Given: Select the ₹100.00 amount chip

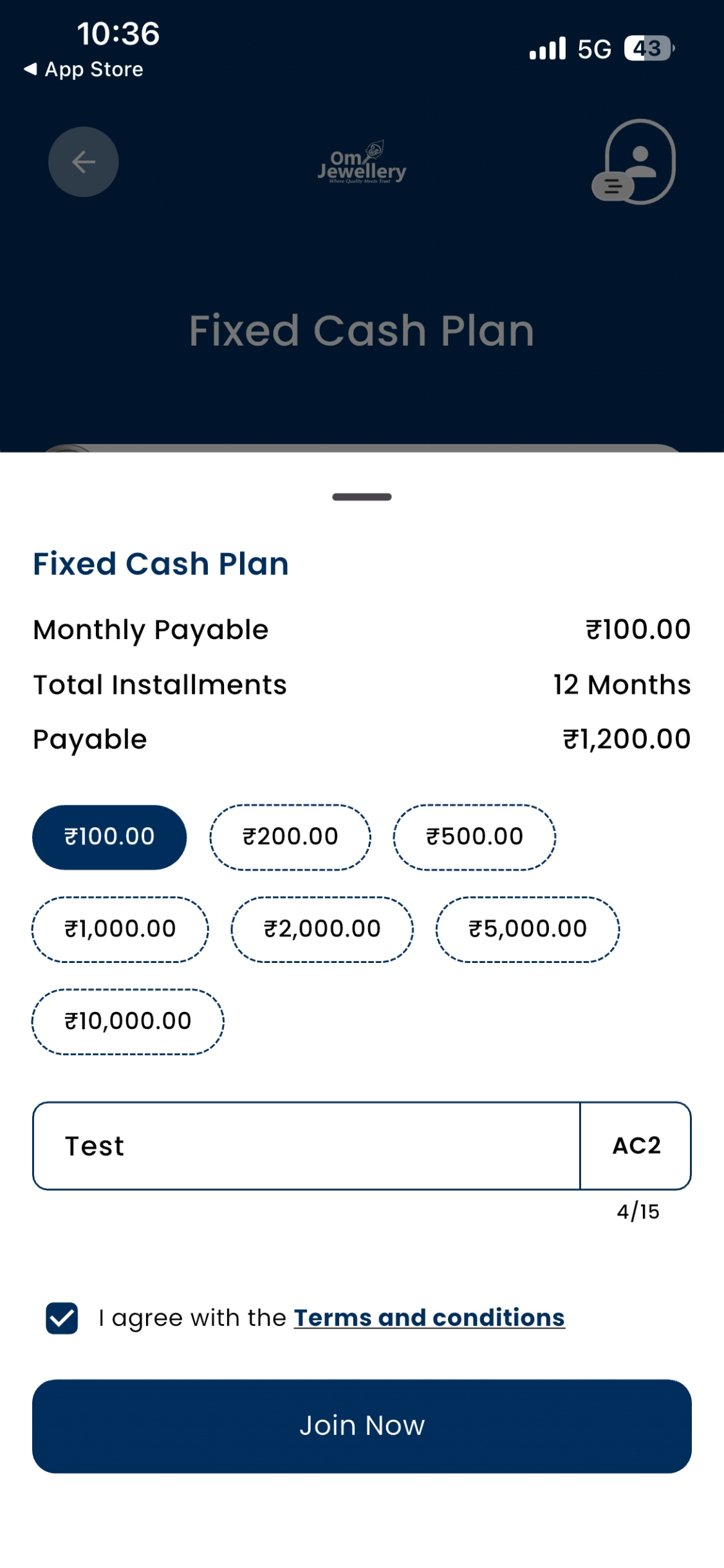Looking at the screenshot, I should point(109,837).
